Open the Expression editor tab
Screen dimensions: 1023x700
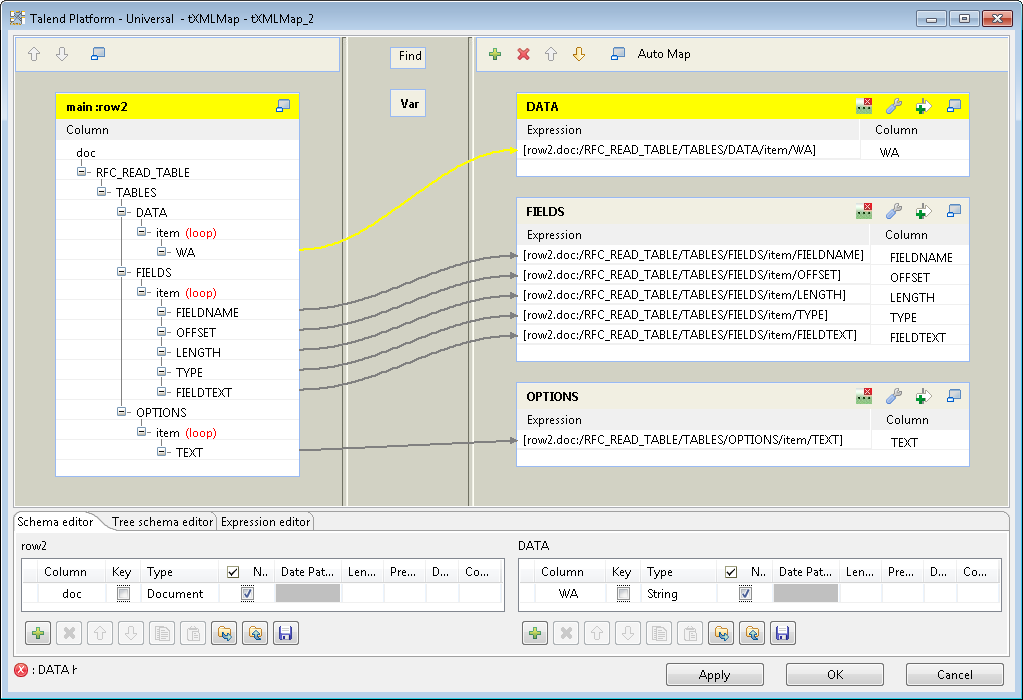click(x=264, y=521)
